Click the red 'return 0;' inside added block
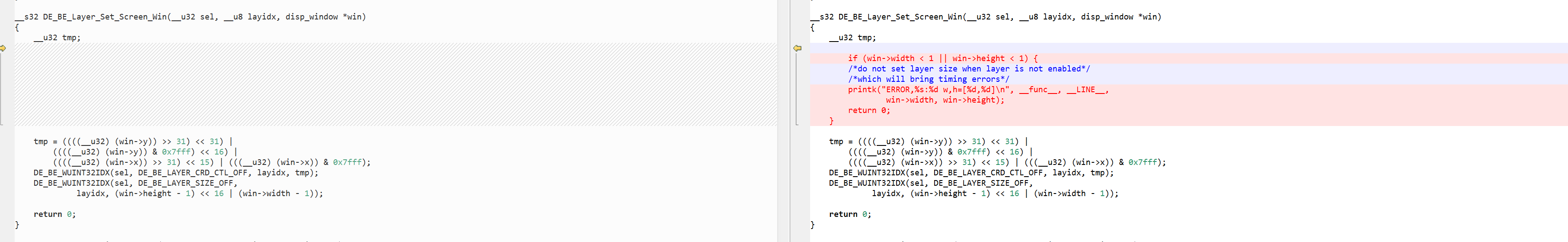The width and height of the screenshot is (1568, 242). point(868,110)
